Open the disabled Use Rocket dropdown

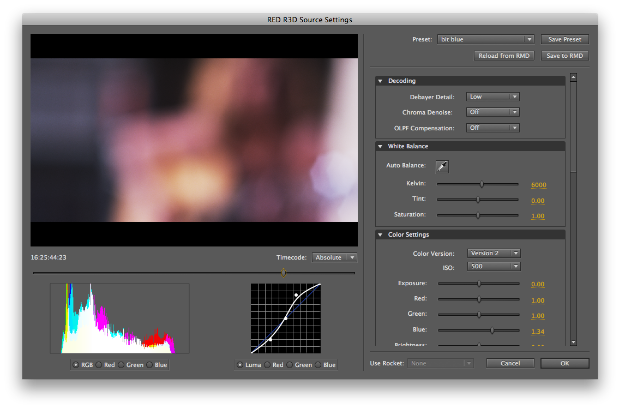440,363
